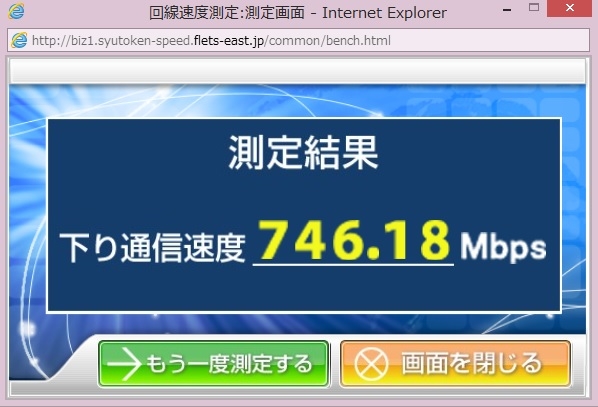This screenshot has height=407, width=598.
Task: Click the window title 回線速度測定:測定画面
Action: click(x=227, y=13)
